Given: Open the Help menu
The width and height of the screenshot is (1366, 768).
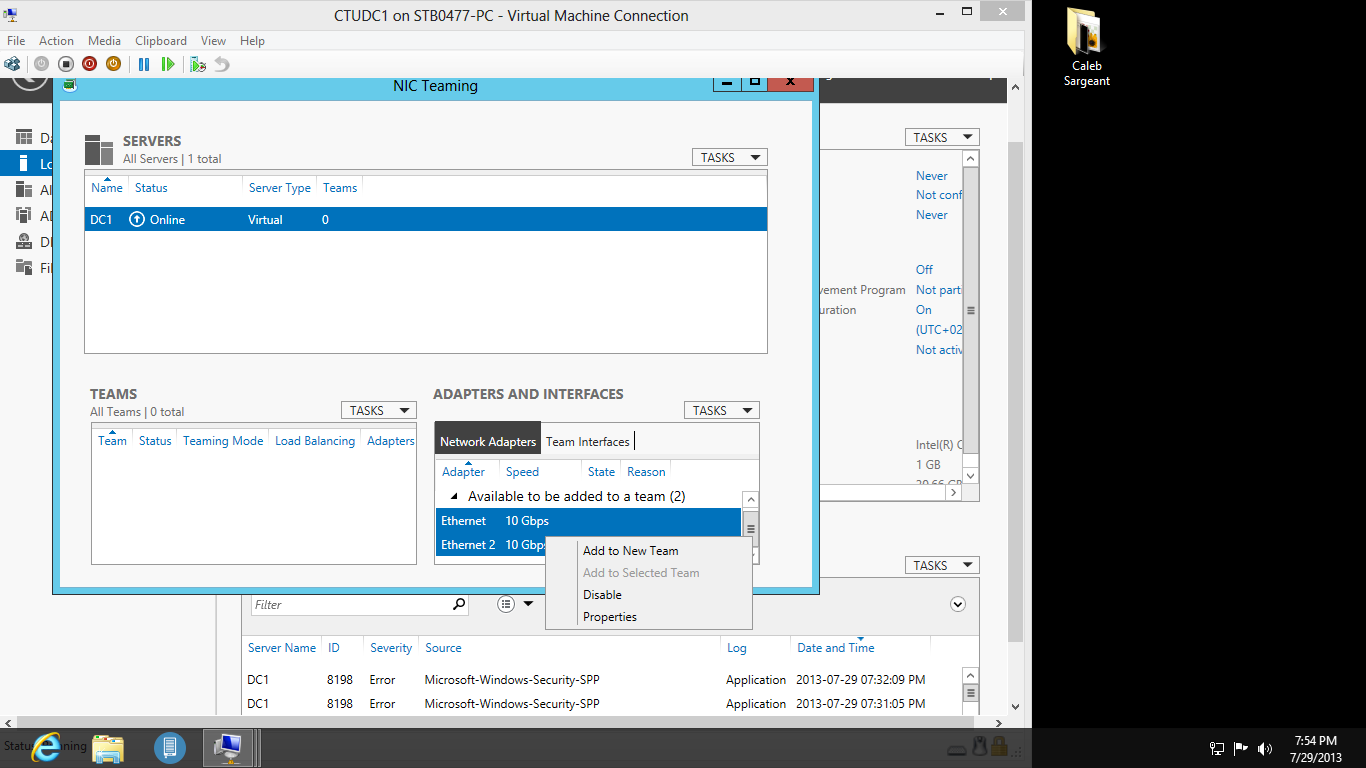Looking at the screenshot, I should click(x=252, y=41).
